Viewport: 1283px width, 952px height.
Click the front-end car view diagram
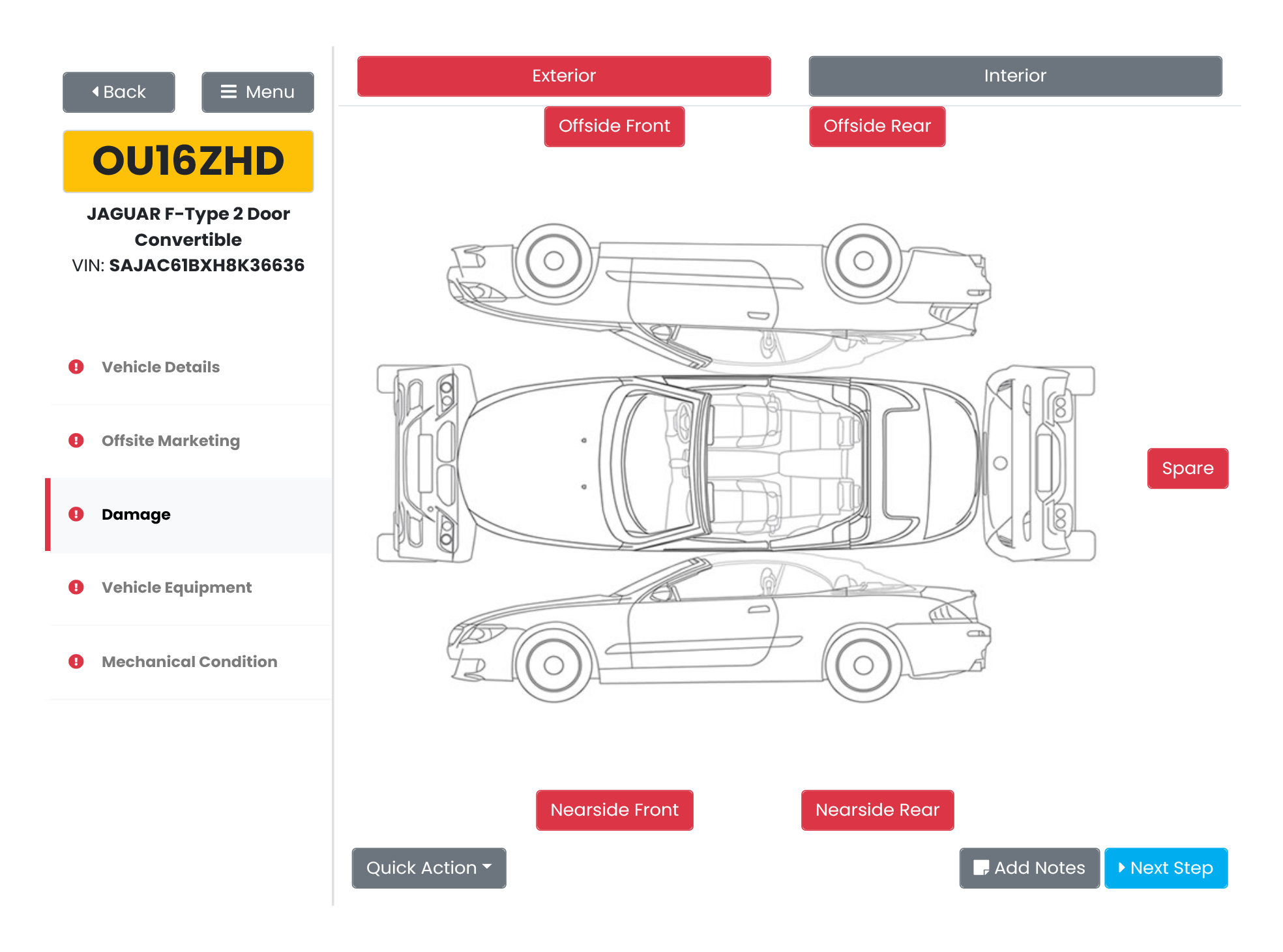pos(426,463)
